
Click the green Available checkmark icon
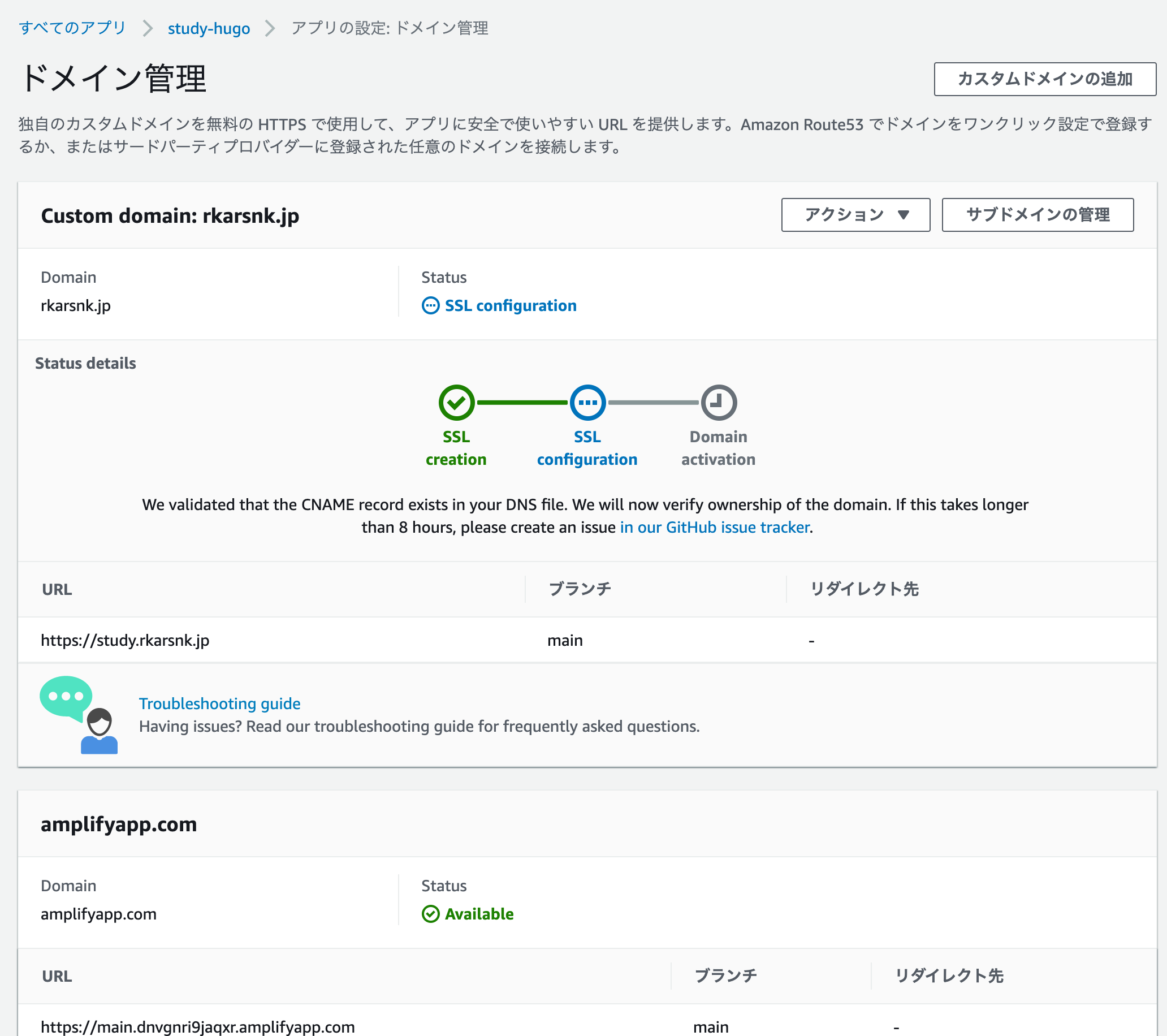pos(430,914)
